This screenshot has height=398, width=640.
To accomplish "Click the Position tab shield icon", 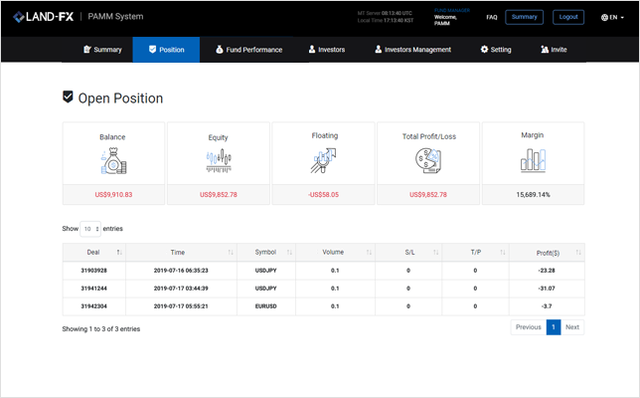I will pyautogui.click(x=152, y=49).
